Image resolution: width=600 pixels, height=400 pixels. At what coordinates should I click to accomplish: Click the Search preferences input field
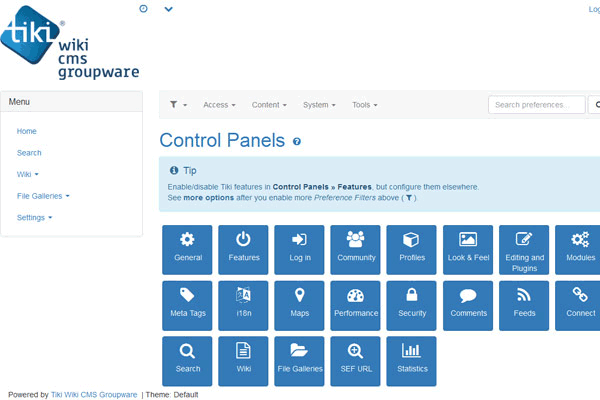click(536, 105)
